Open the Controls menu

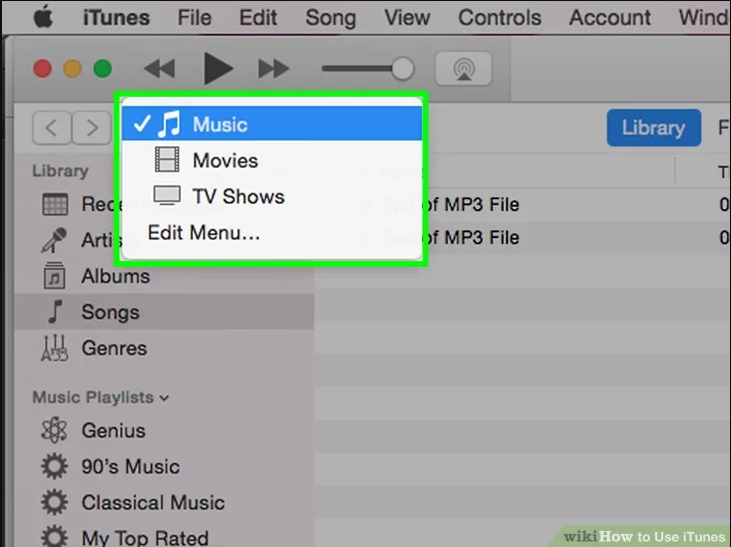click(x=499, y=18)
